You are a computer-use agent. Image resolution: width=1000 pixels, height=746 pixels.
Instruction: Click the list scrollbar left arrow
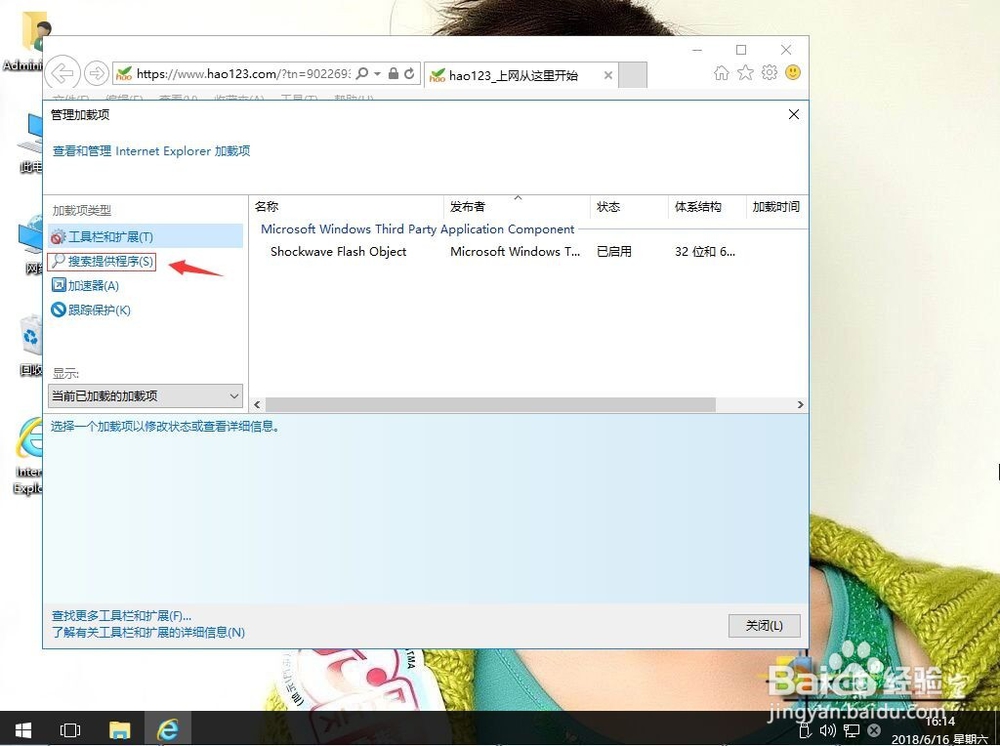[257, 405]
